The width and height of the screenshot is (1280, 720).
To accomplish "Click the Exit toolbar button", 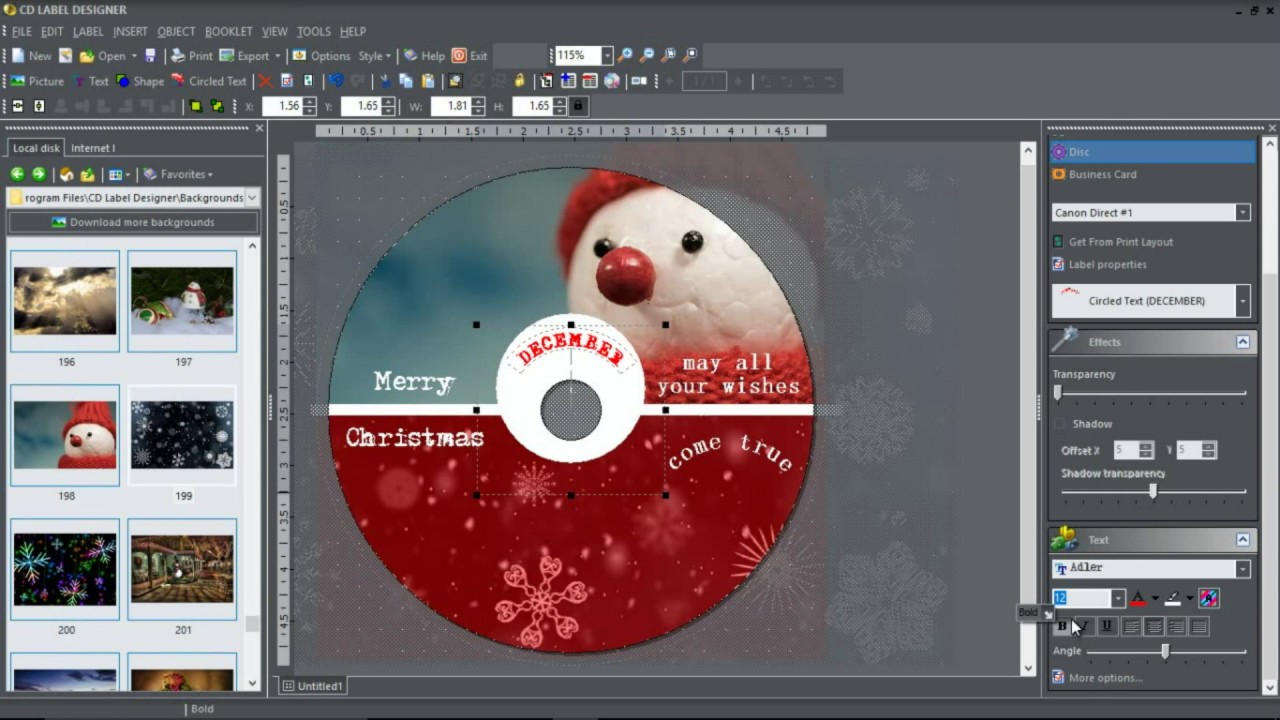I will pyautogui.click(x=469, y=56).
